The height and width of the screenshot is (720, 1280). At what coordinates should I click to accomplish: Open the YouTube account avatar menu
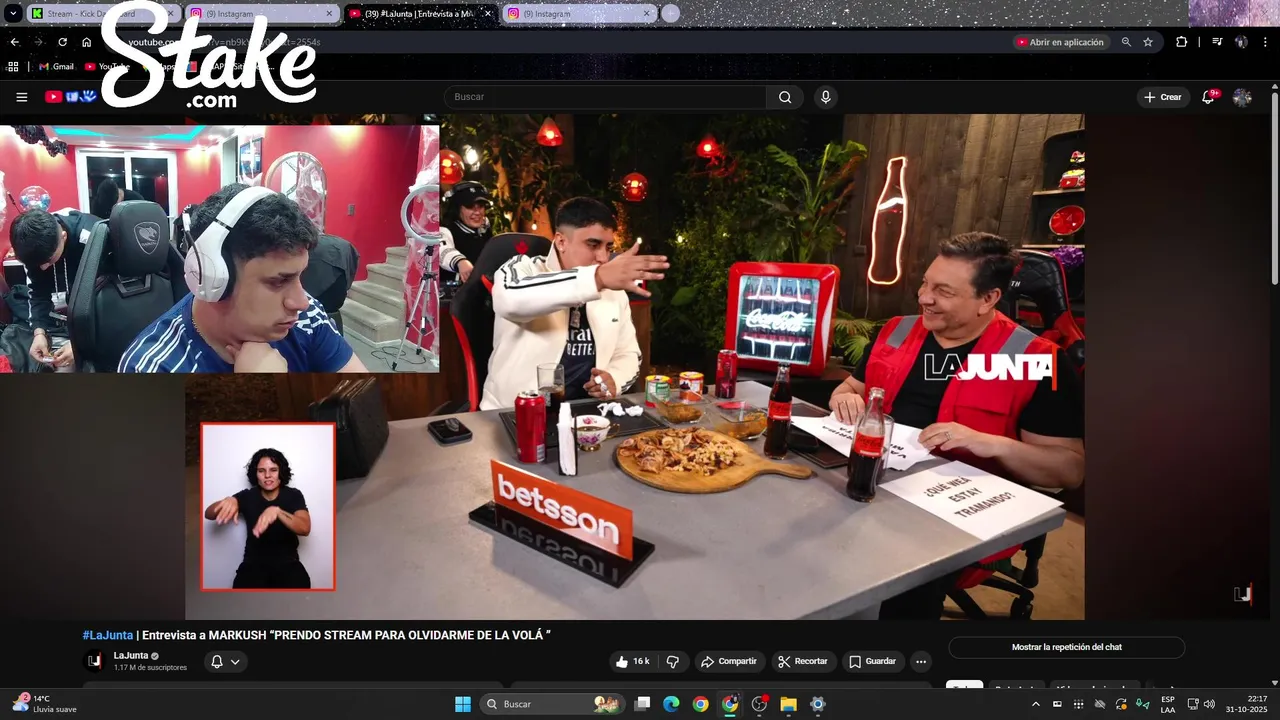coord(1242,97)
